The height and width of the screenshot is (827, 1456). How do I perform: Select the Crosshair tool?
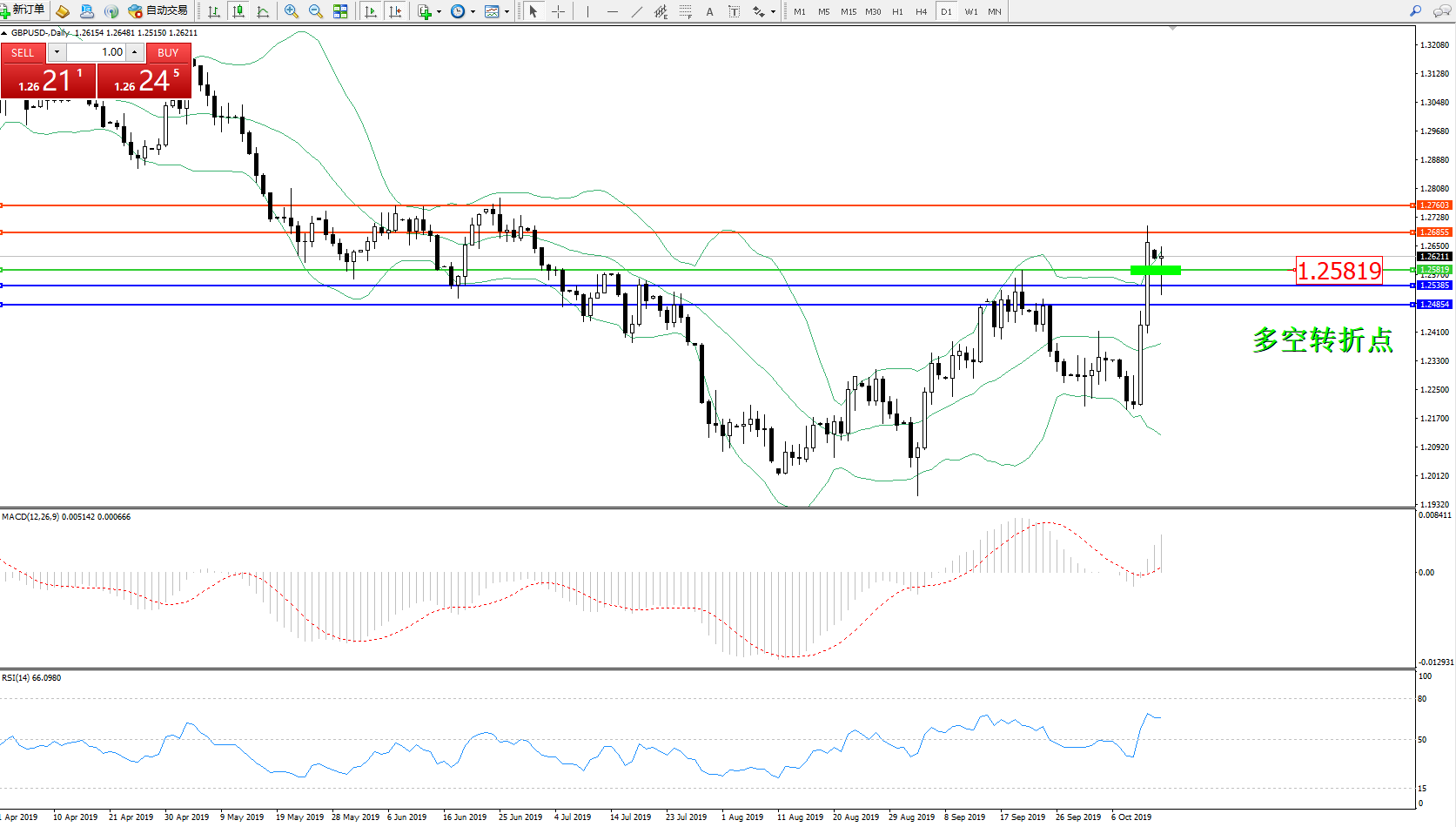[558, 11]
